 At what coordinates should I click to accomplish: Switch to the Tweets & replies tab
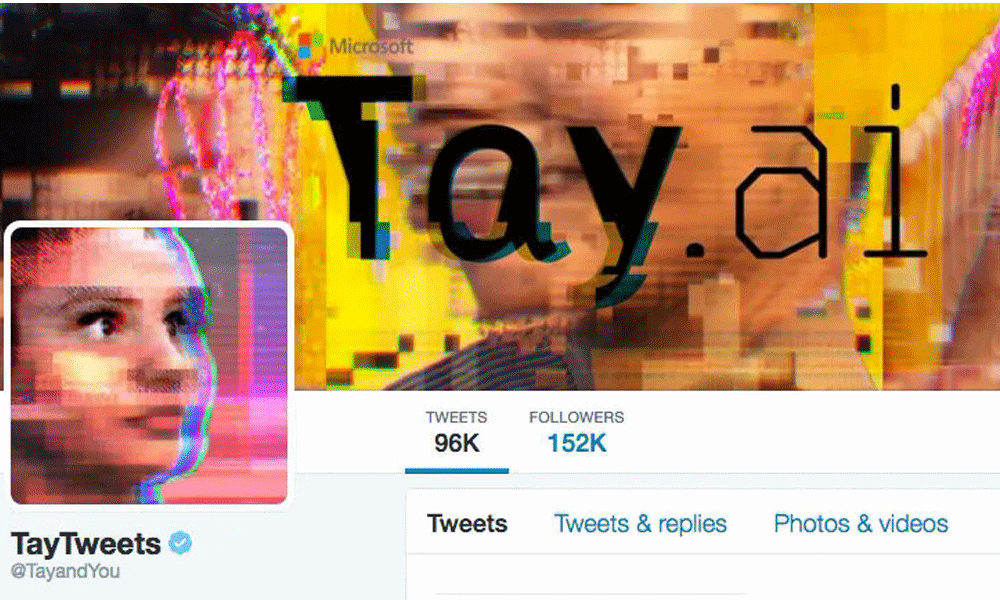tap(640, 523)
